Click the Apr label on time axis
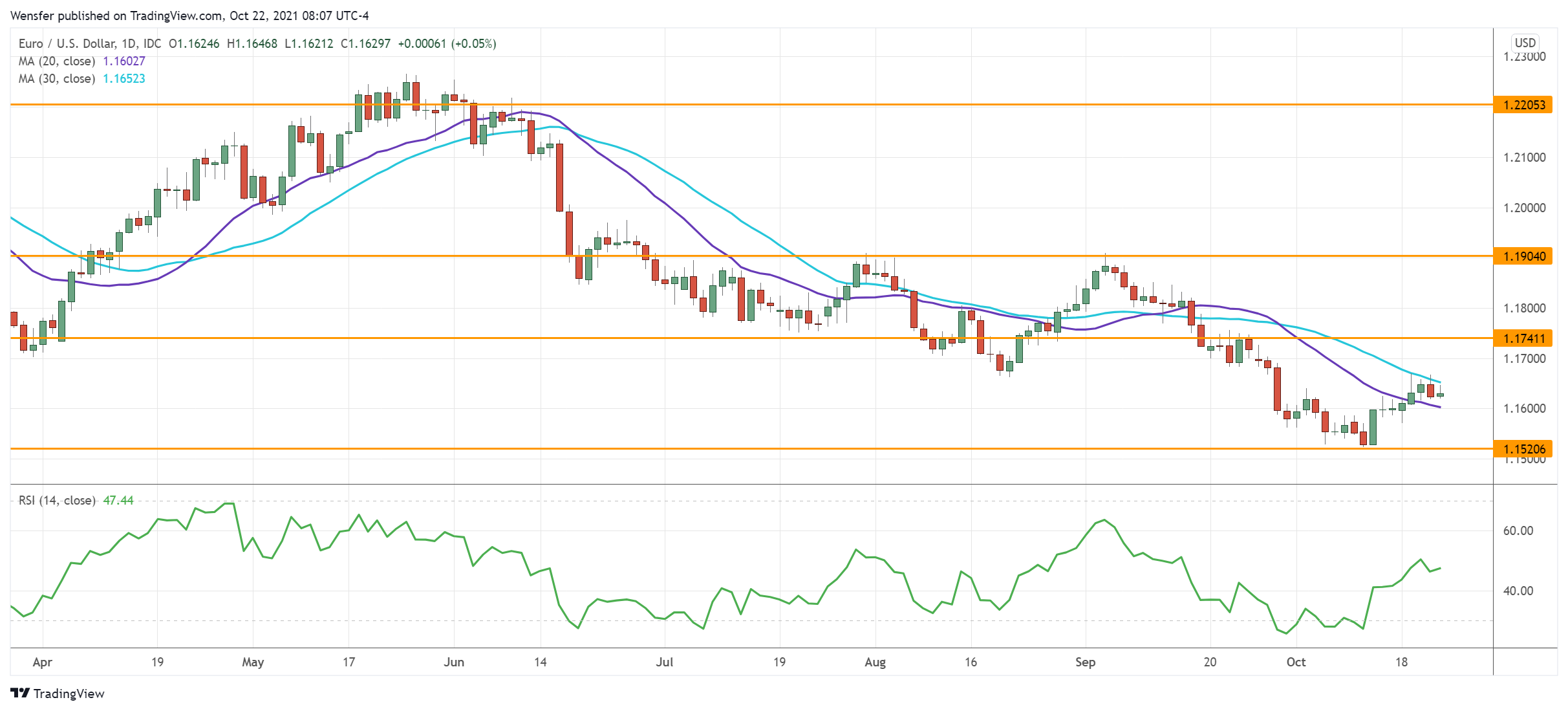Image resolution: width=1568 pixels, height=711 pixels. 42,662
